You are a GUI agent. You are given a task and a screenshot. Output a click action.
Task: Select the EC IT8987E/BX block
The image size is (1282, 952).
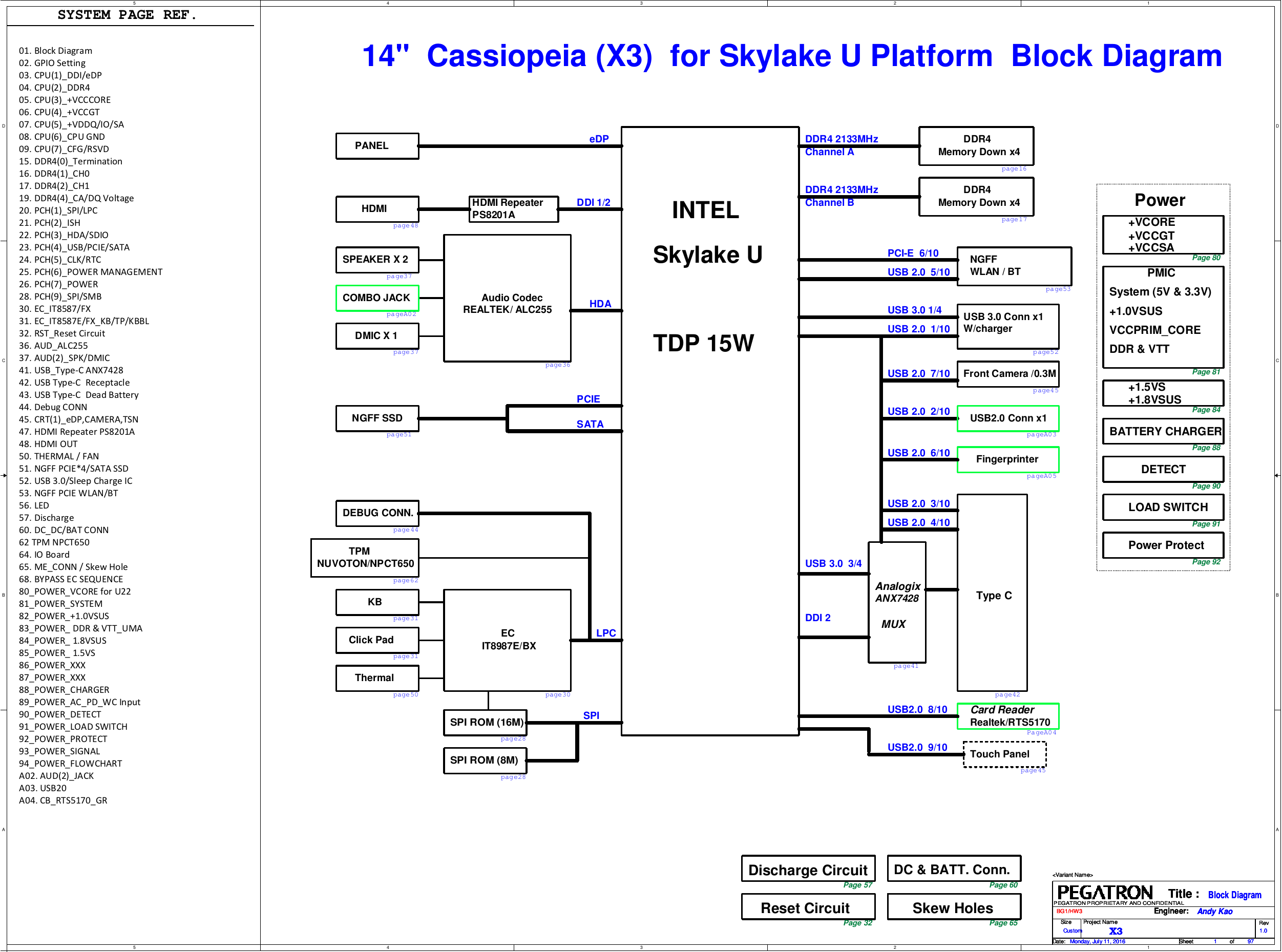(x=507, y=640)
